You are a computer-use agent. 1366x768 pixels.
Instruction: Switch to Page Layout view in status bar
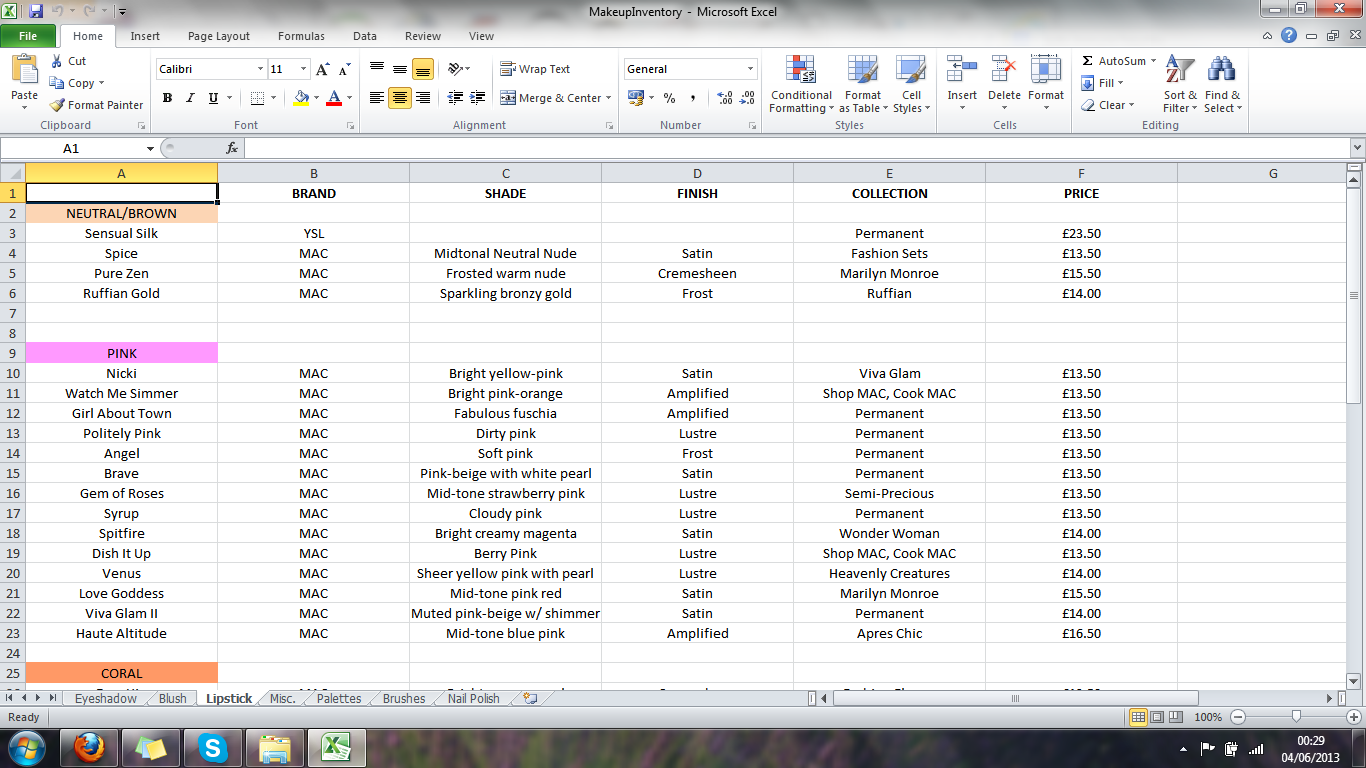(1157, 717)
